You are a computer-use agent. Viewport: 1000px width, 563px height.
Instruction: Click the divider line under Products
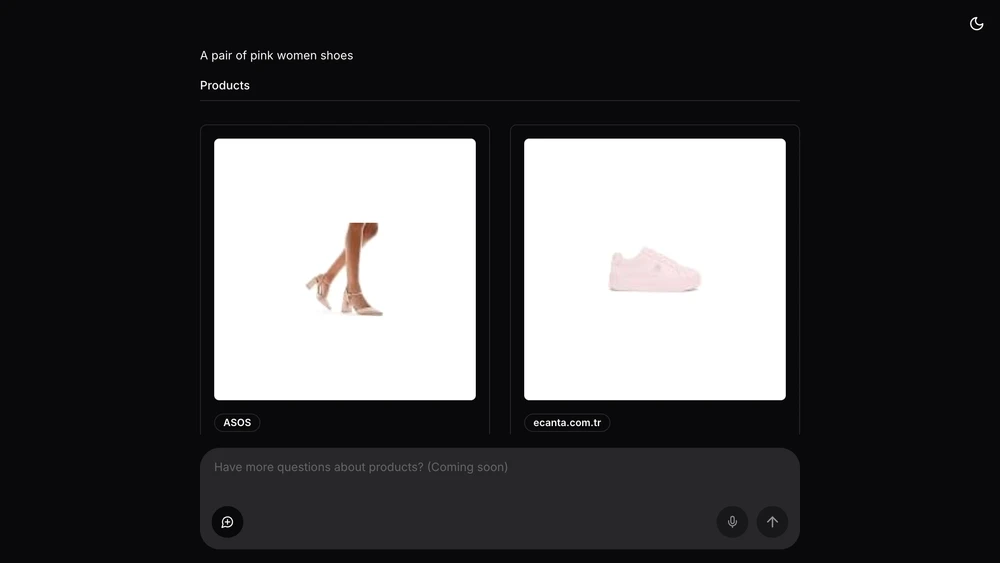pyautogui.click(x=500, y=100)
